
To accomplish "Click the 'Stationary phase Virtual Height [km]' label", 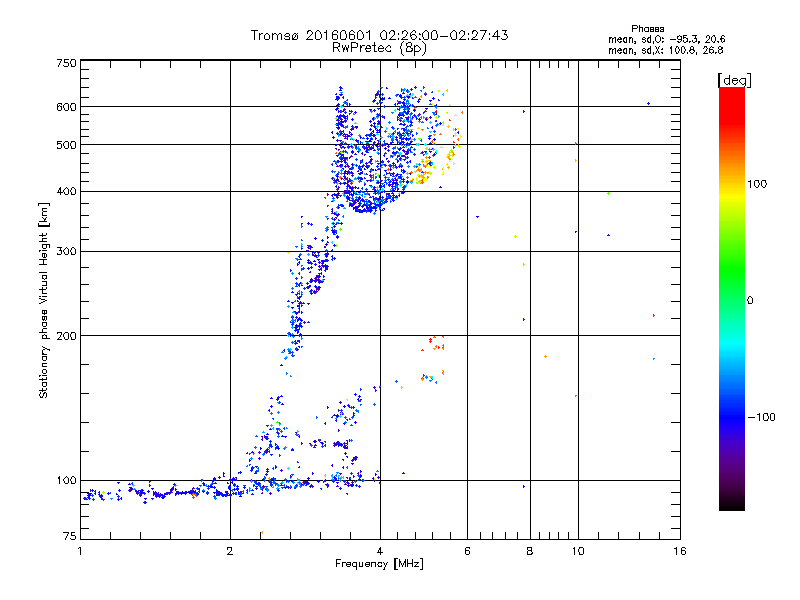I will click(44, 300).
